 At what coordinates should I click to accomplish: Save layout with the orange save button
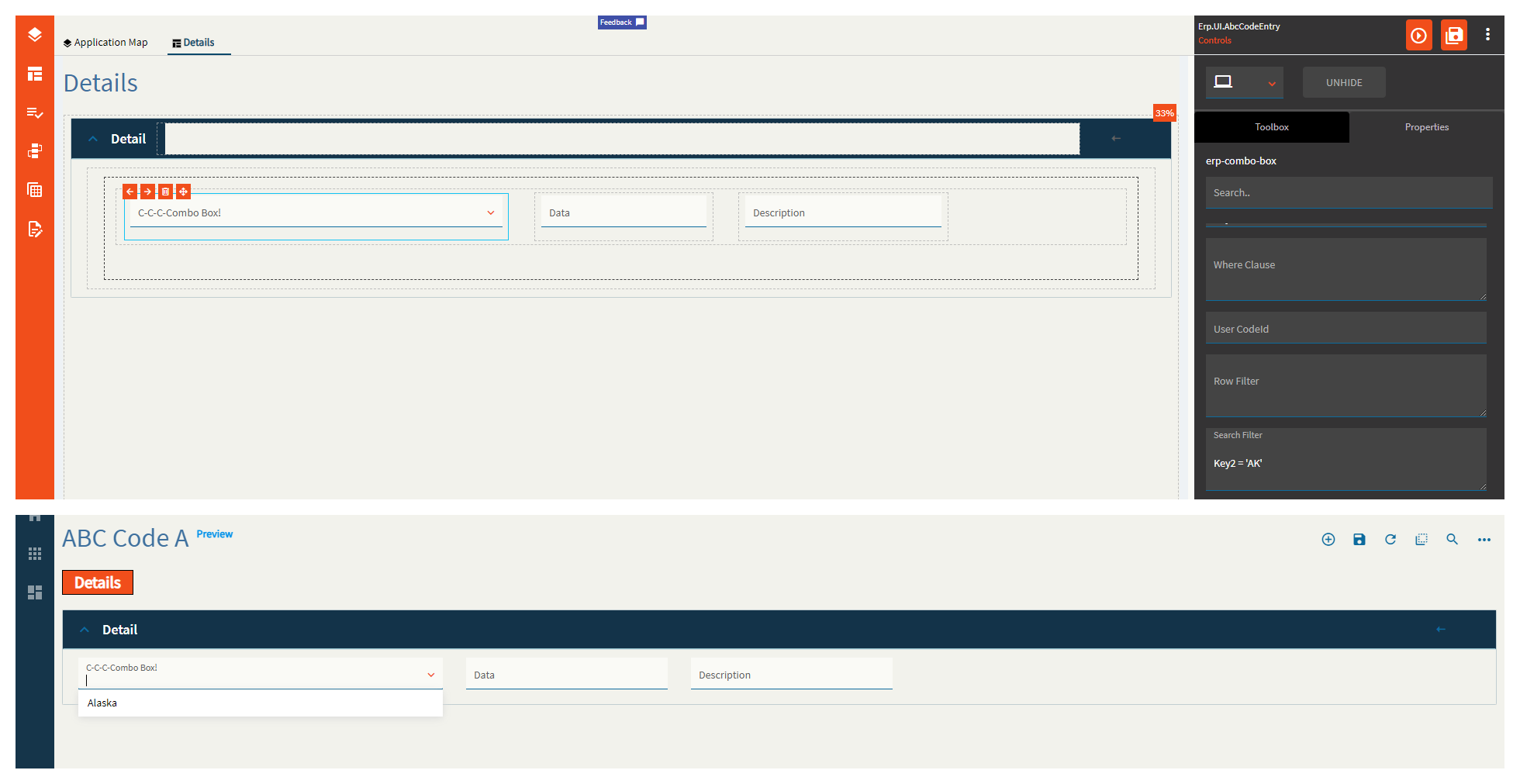pos(1454,35)
